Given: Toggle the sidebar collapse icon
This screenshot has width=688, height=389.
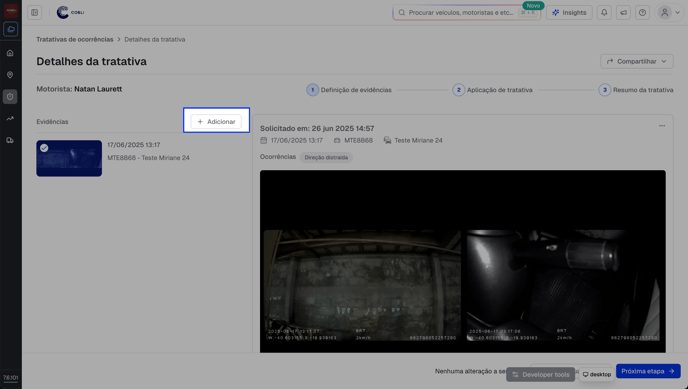Looking at the screenshot, I should (35, 12).
